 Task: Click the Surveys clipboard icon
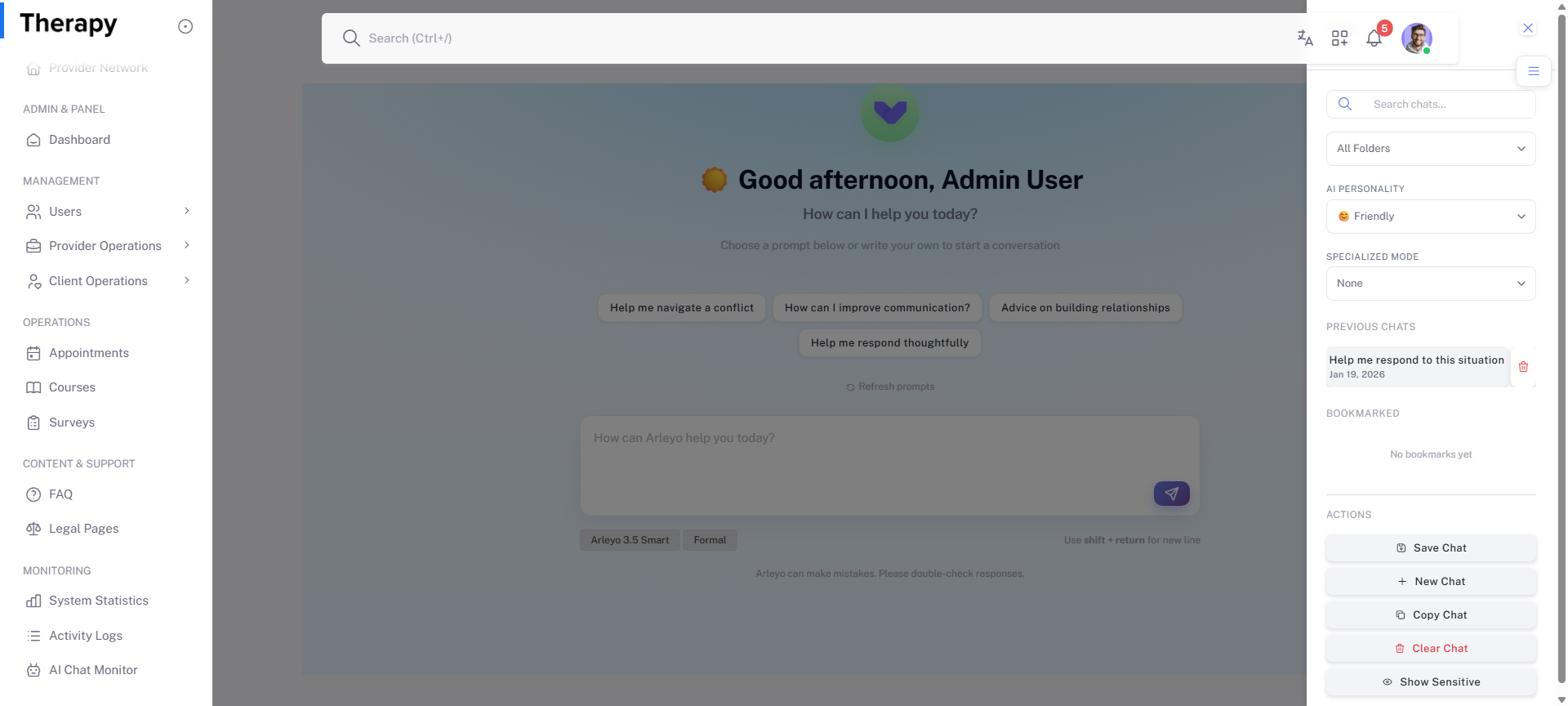point(33,422)
